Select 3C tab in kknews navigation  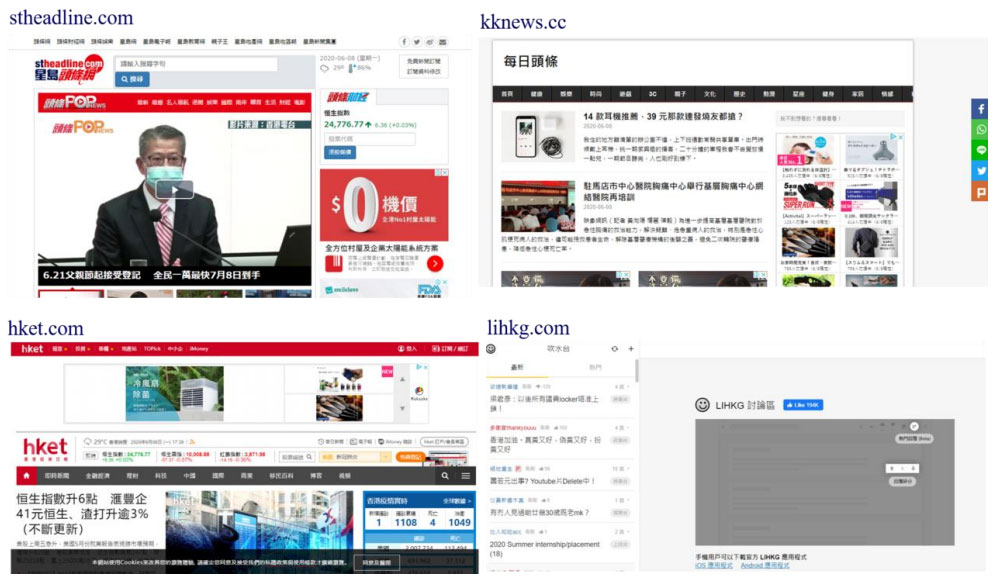point(652,94)
